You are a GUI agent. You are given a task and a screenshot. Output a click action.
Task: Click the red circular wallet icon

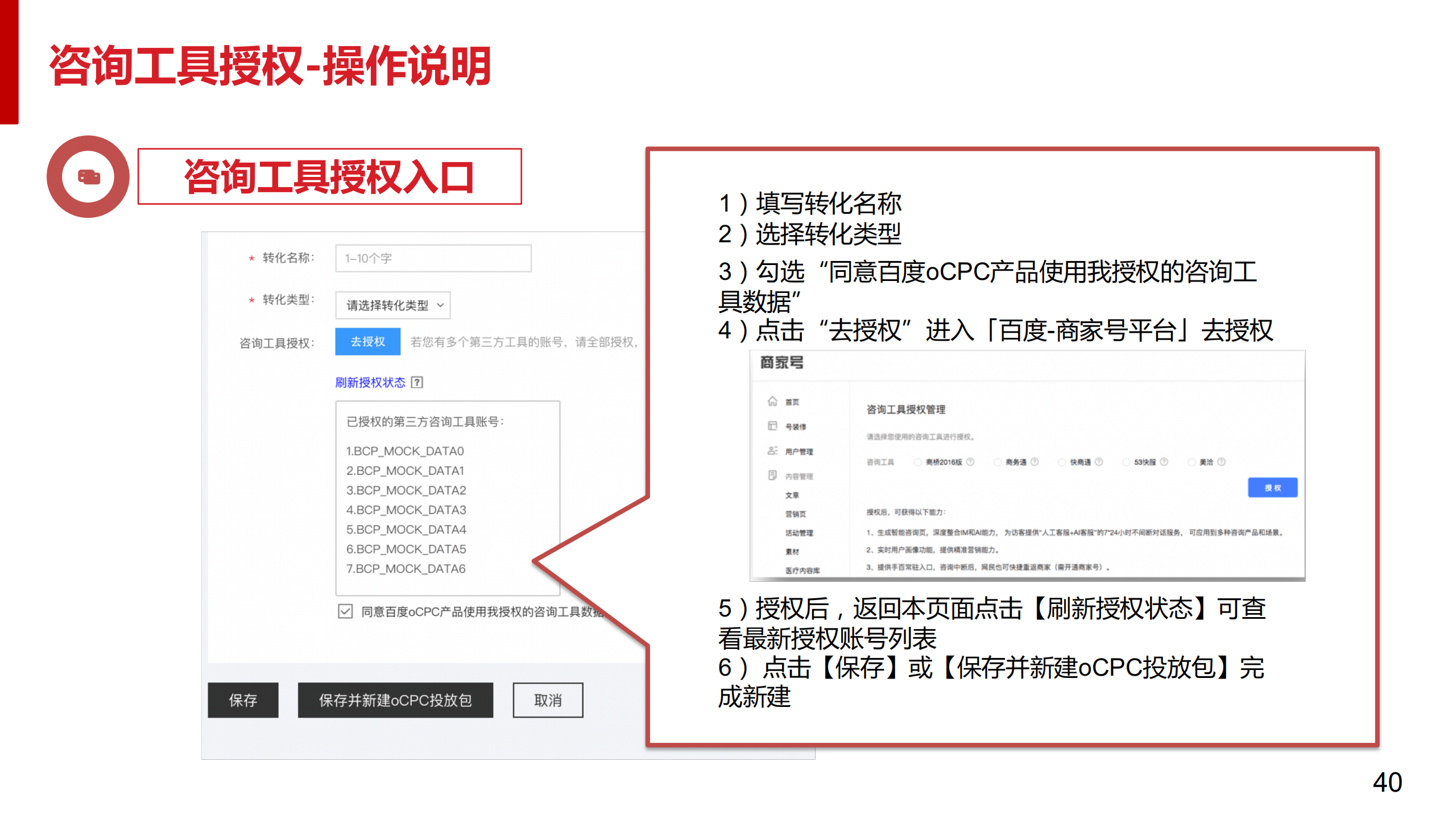tap(88, 177)
